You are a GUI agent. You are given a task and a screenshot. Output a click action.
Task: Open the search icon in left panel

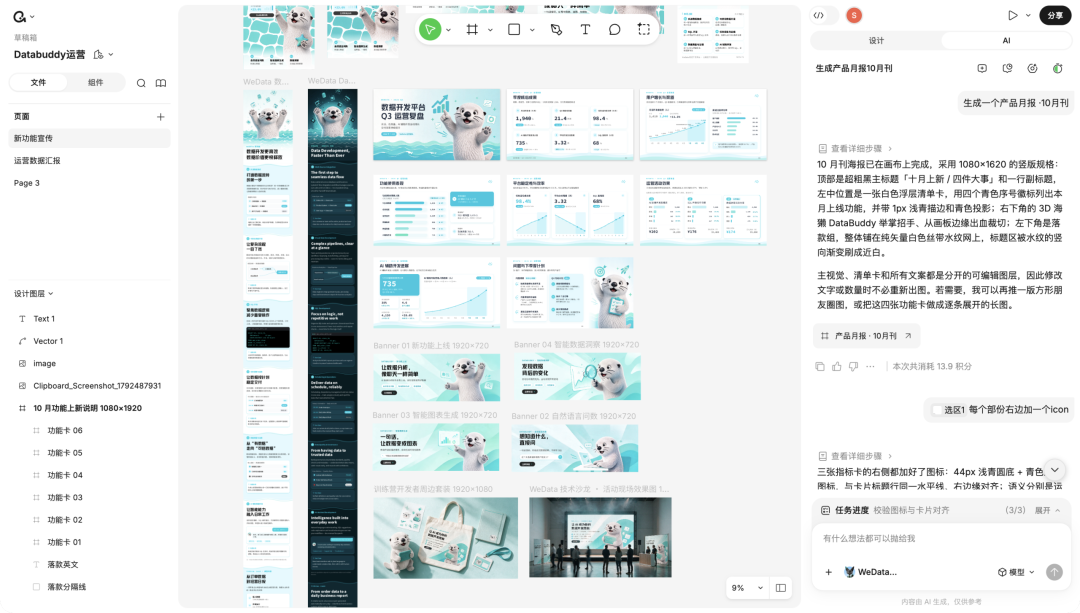(x=141, y=83)
